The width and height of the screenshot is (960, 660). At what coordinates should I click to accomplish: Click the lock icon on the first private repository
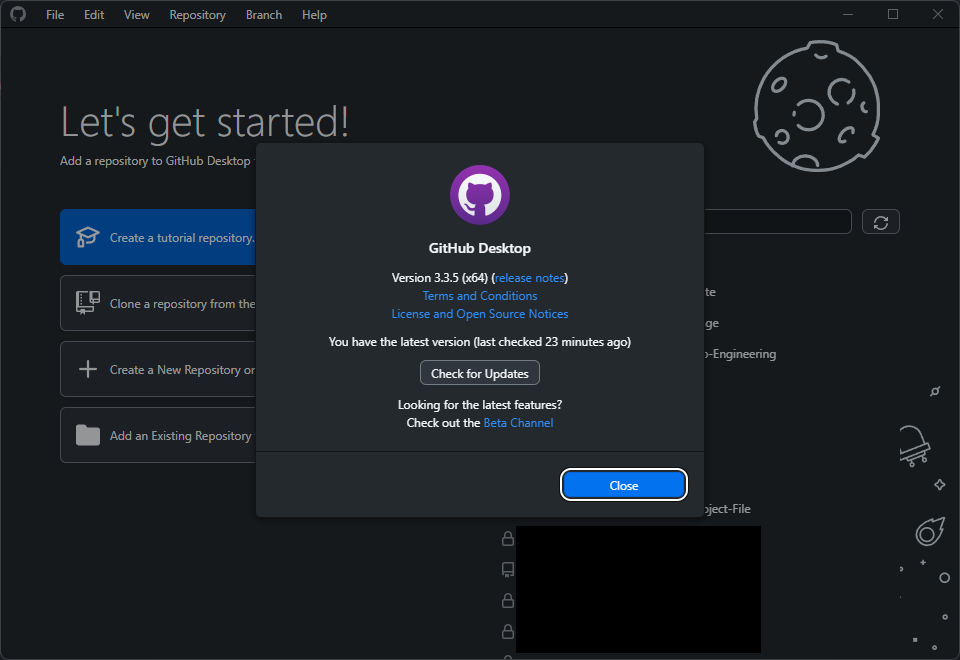[x=507, y=538]
